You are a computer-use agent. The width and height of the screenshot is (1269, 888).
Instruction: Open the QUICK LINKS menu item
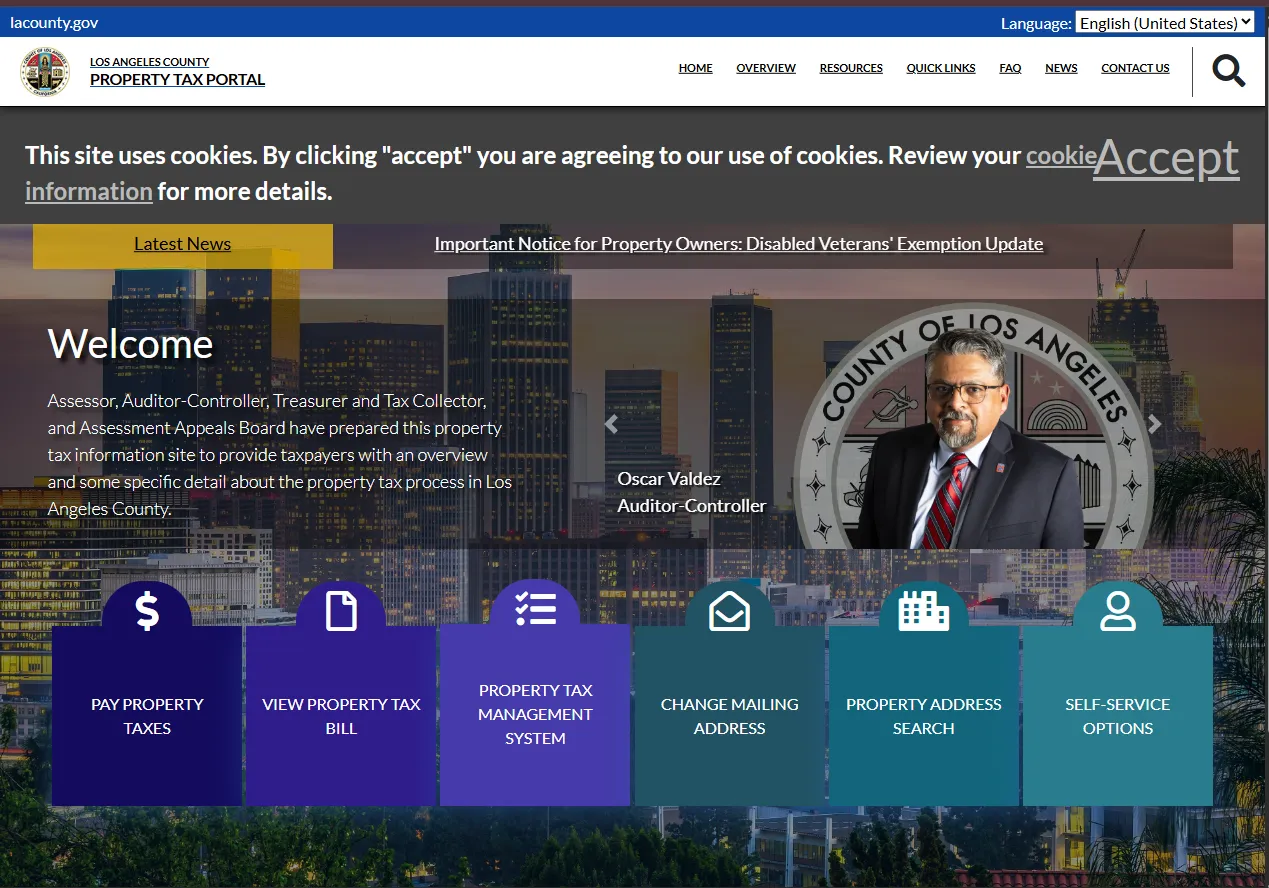tap(941, 68)
